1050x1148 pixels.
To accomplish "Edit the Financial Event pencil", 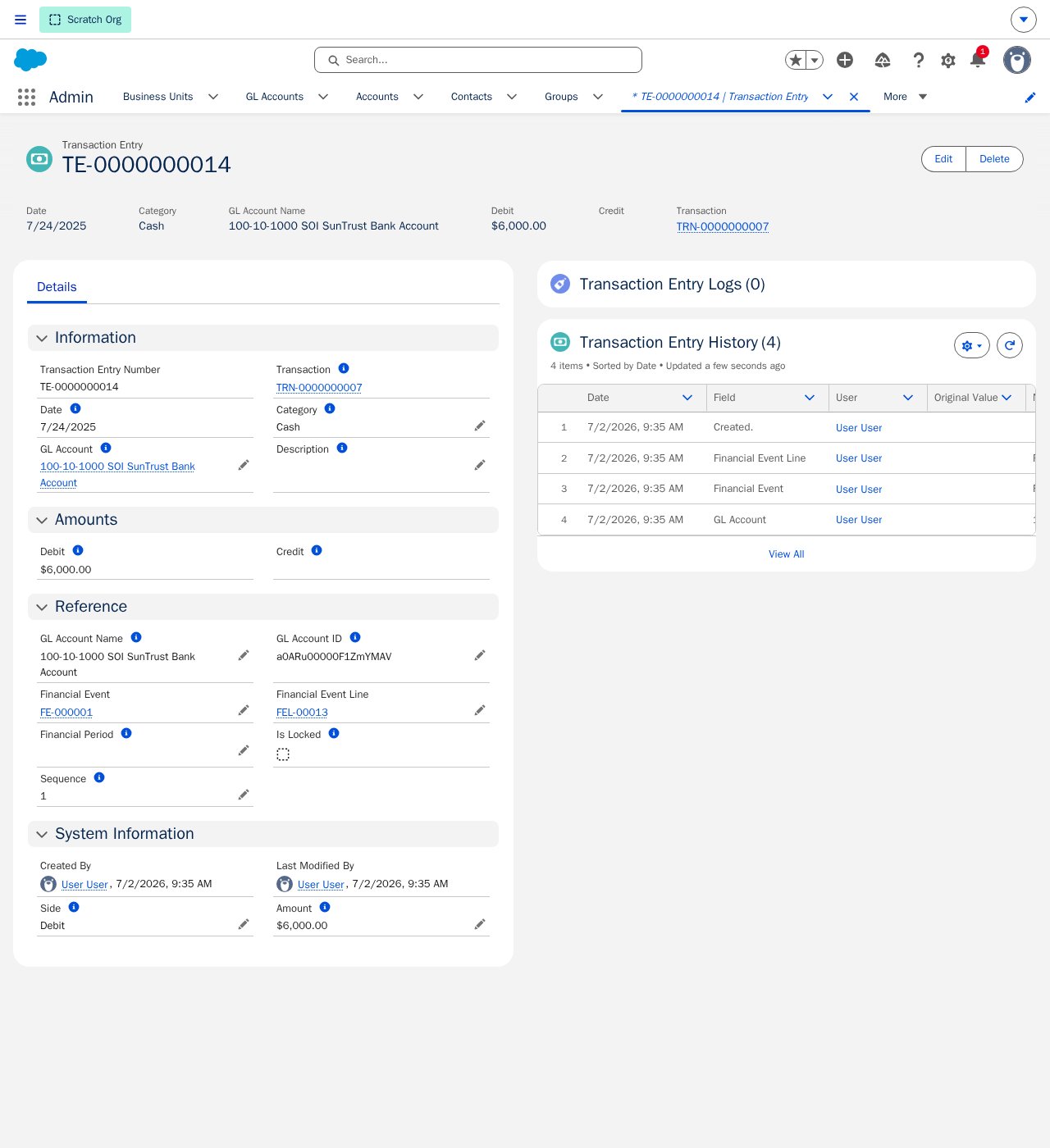I will pos(244,710).
